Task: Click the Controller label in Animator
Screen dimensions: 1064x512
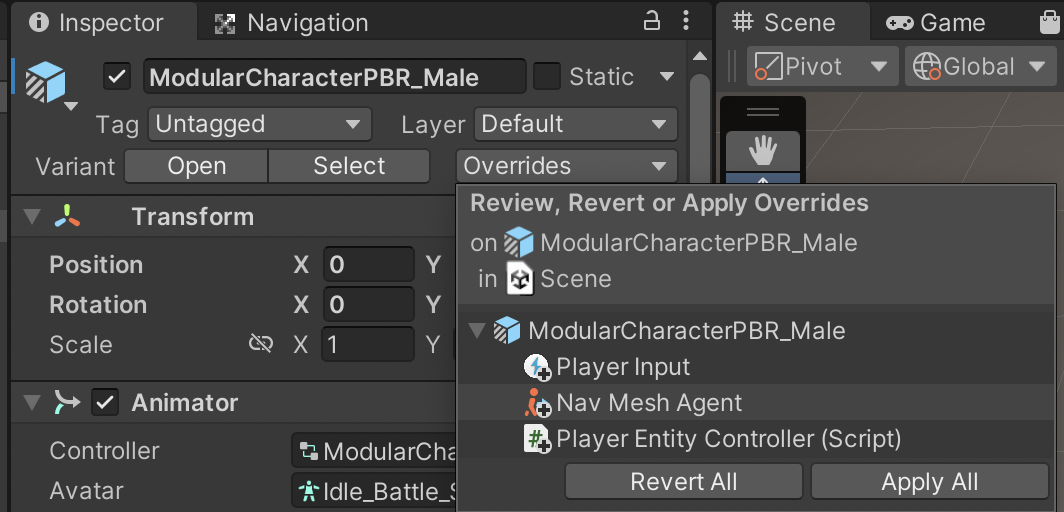Action: 104,451
